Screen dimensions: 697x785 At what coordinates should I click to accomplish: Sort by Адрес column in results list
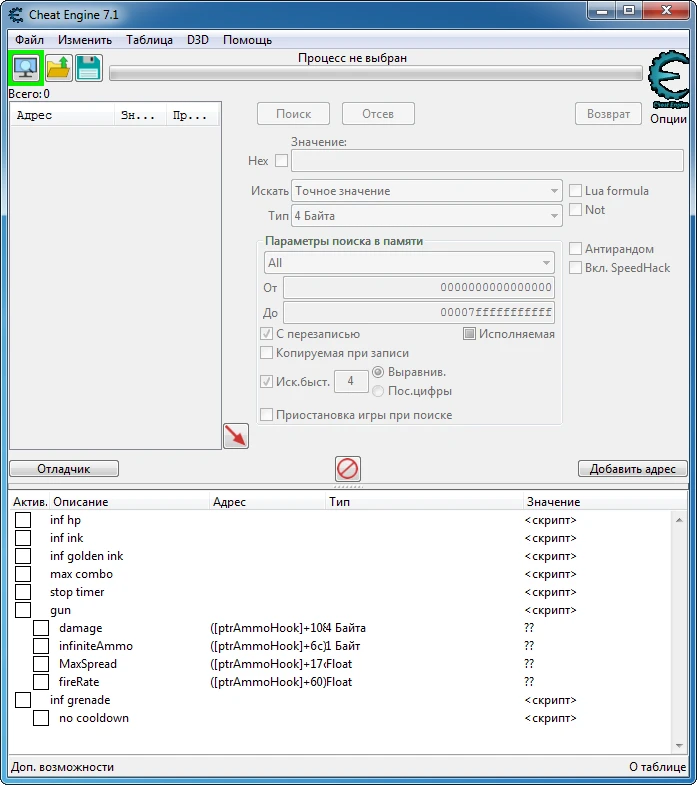(x=63, y=115)
